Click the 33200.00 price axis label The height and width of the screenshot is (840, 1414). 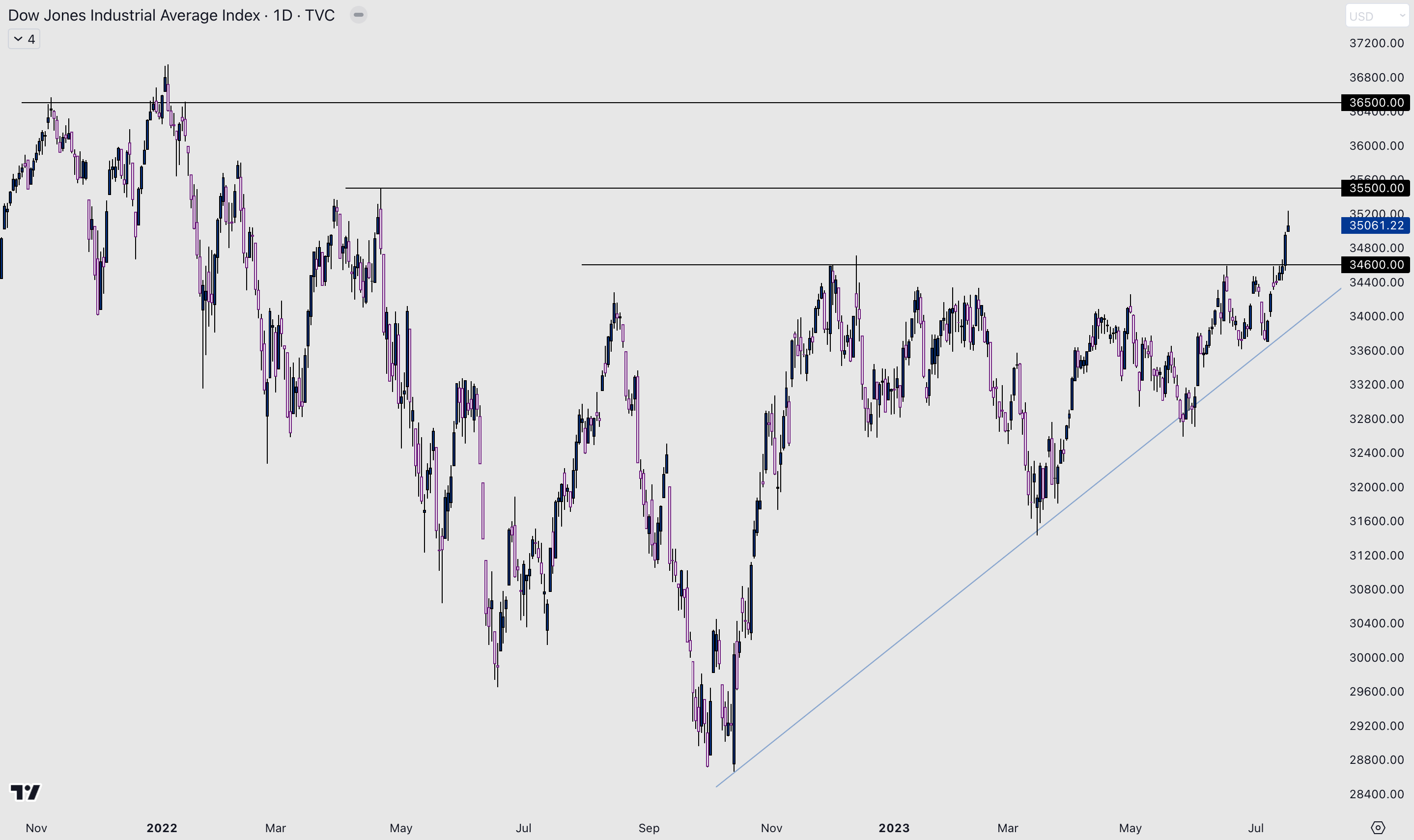[x=1377, y=384]
